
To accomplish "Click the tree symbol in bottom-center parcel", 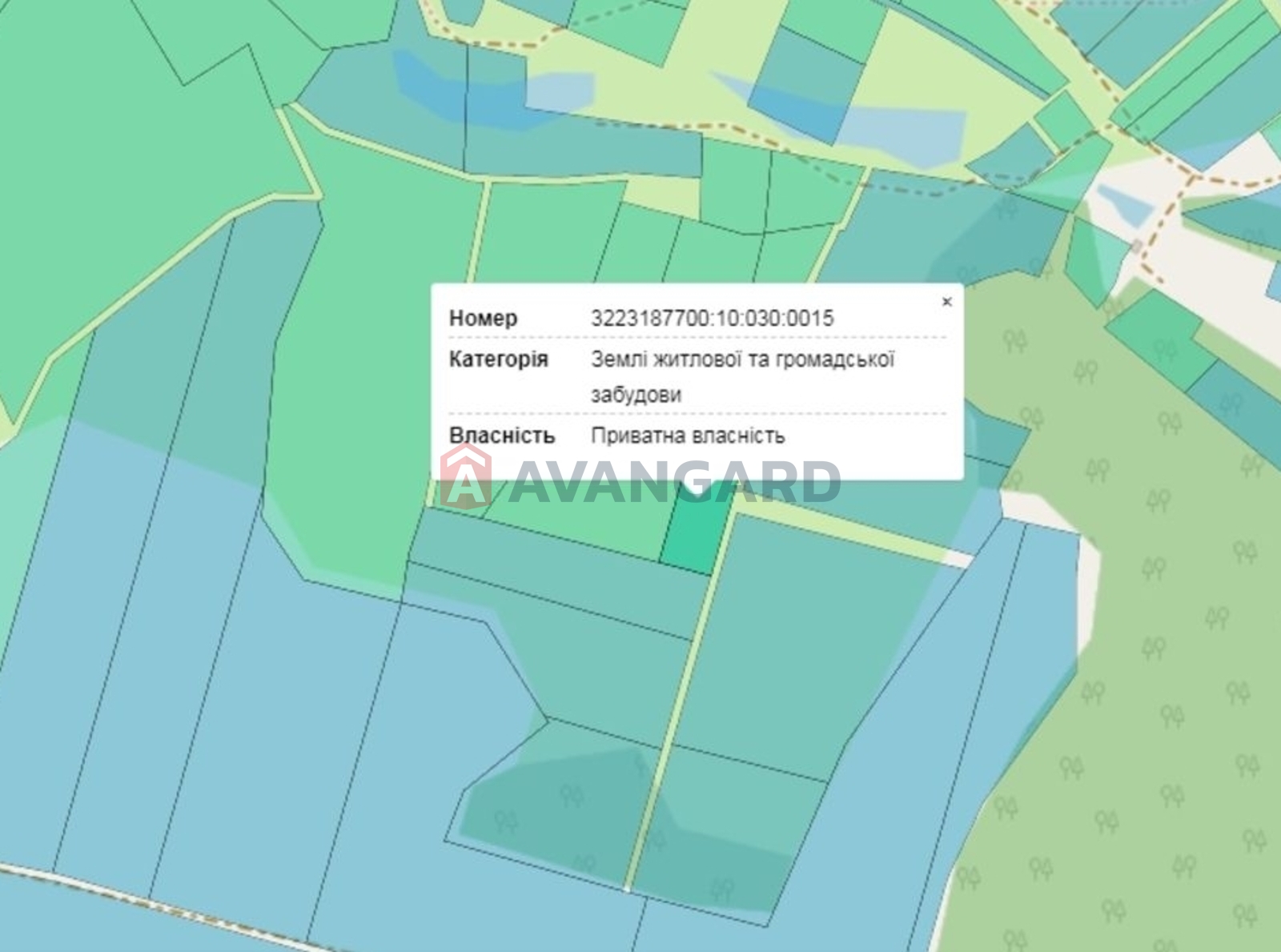I will tap(571, 795).
